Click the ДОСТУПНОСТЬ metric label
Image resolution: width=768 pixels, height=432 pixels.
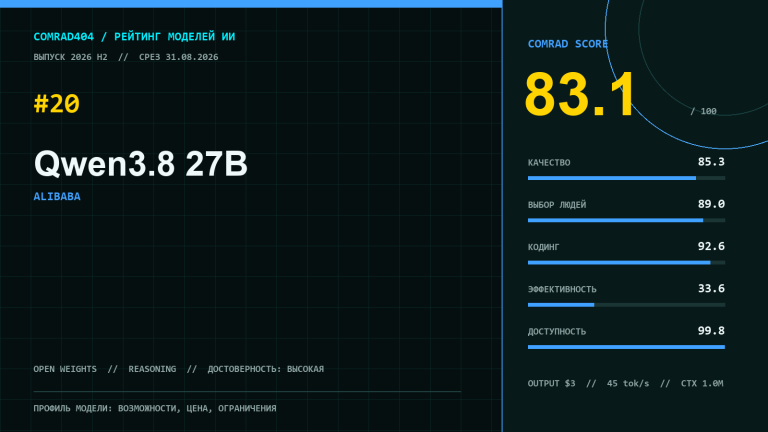click(557, 332)
